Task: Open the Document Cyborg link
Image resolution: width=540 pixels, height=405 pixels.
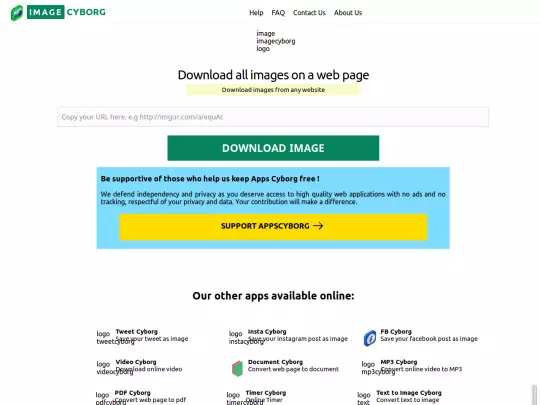Action: (x=275, y=362)
